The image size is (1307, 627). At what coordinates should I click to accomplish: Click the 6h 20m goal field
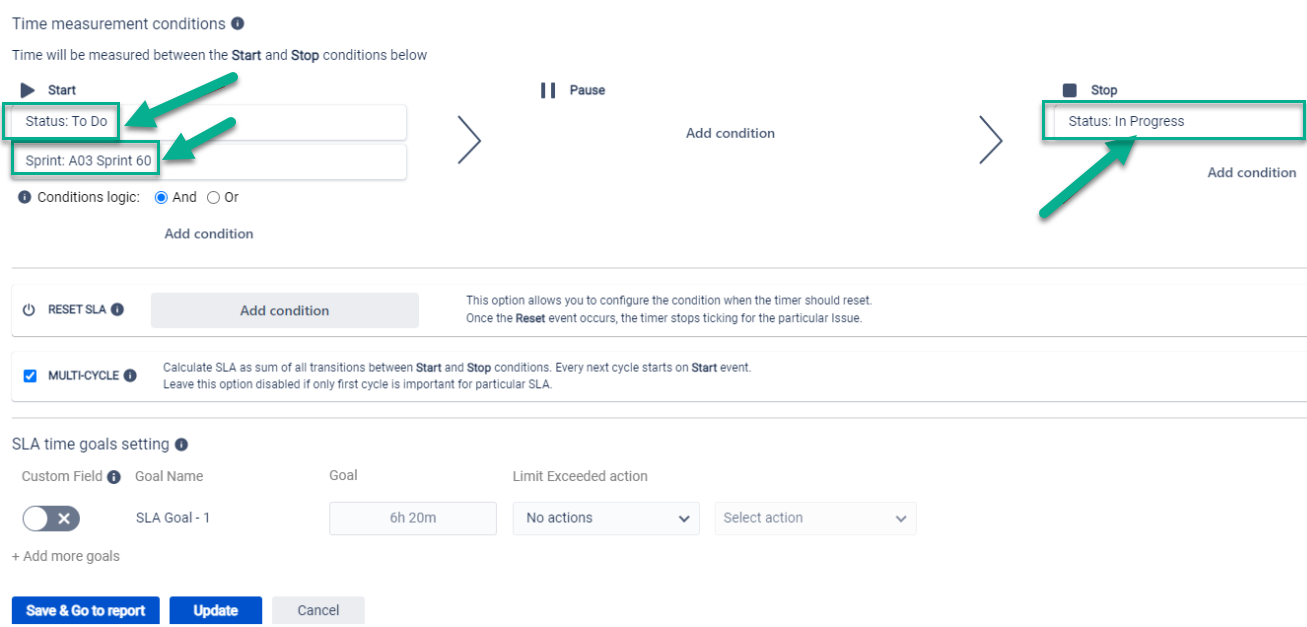point(412,518)
